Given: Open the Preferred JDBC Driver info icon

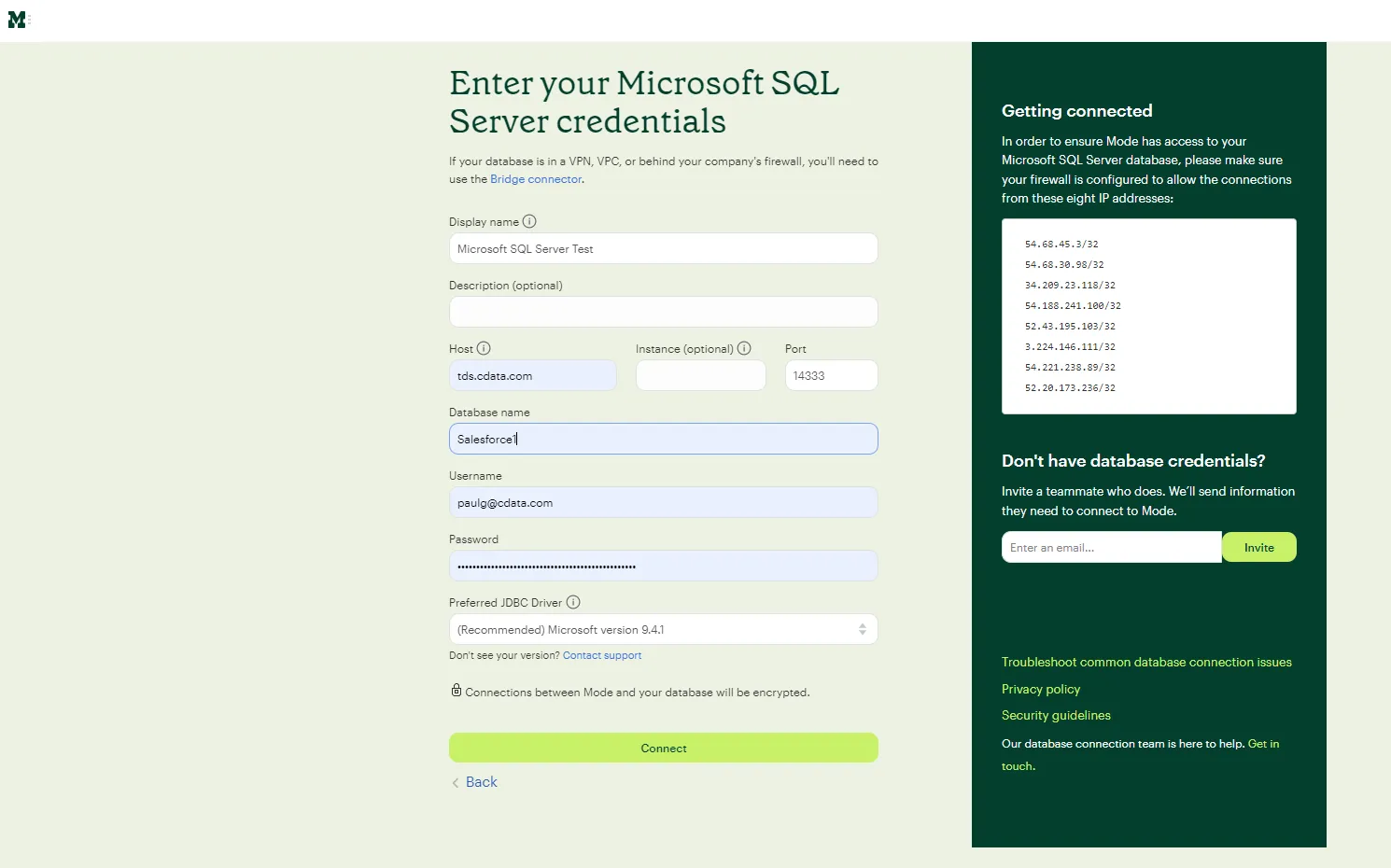Looking at the screenshot, I should [572, 602].
